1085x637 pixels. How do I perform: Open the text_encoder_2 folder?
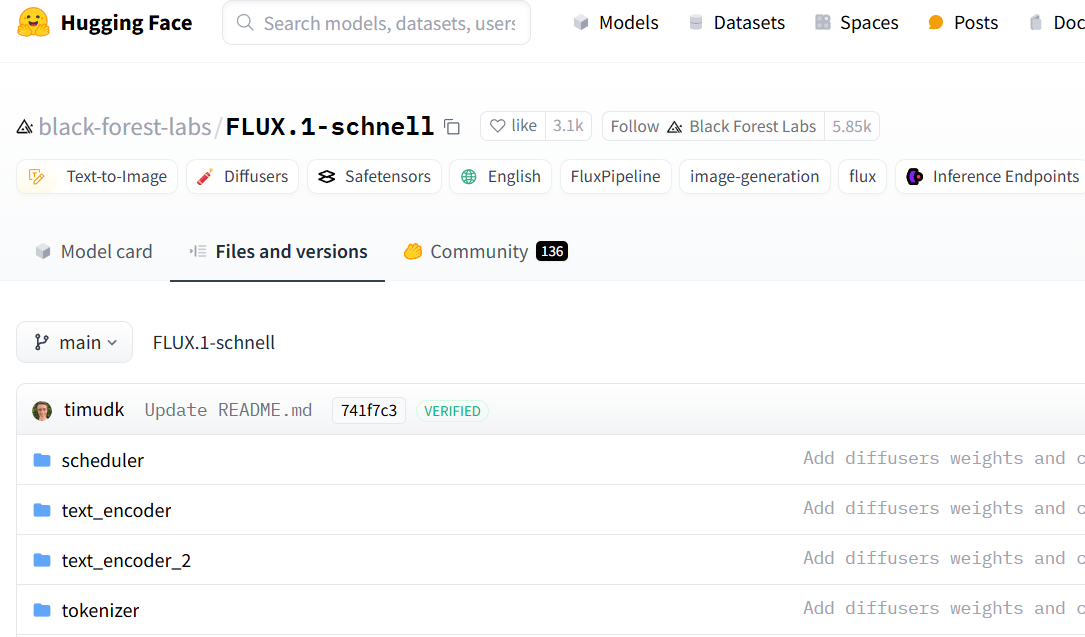[126, 560]
